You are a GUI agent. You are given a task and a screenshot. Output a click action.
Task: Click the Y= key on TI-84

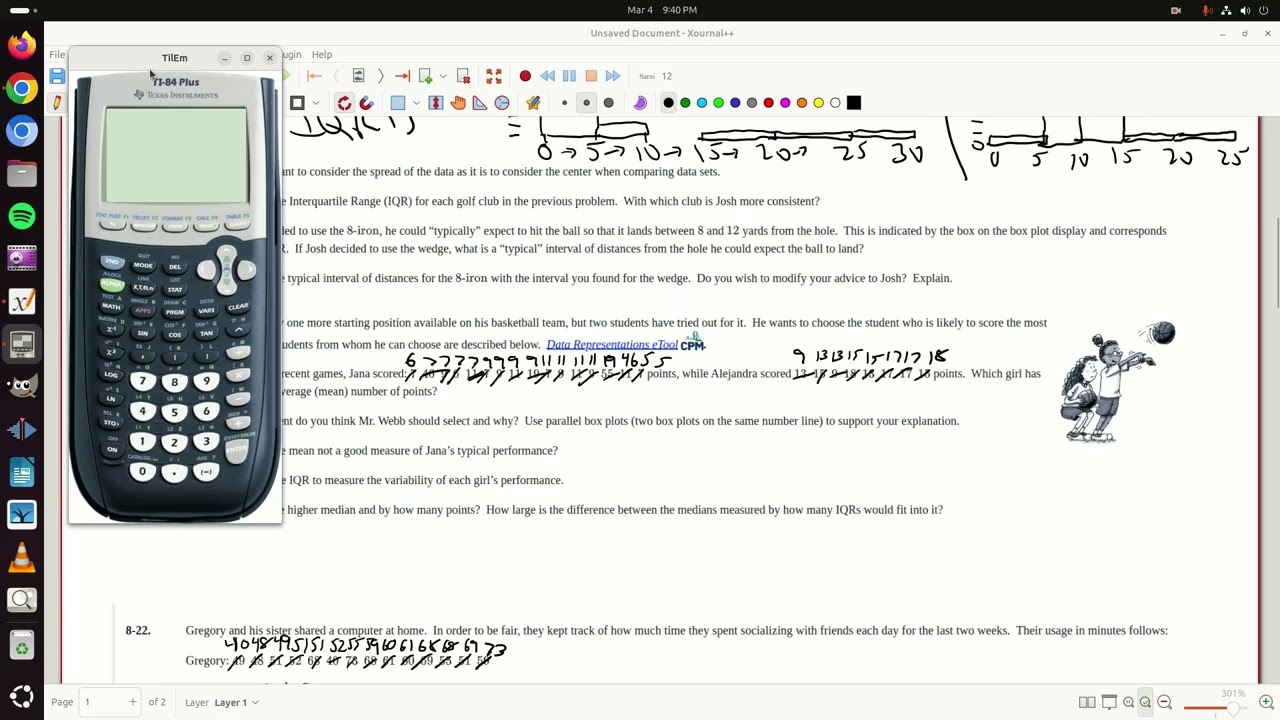(x=111, y=225)
